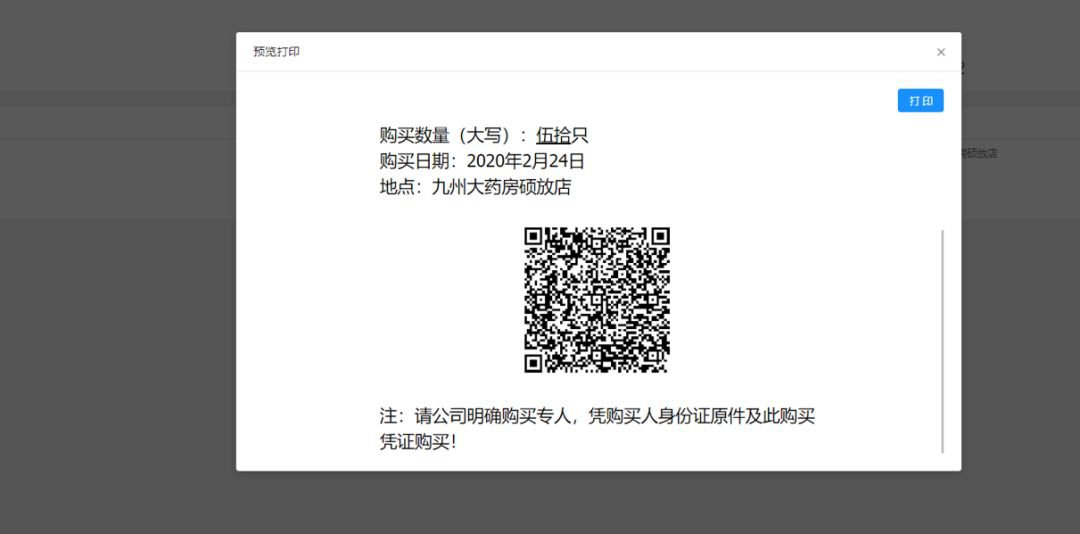Click the dialog's vertical scrollbar
Image resolution: width=1080 pixels, height=534 pixels.
pos(942,340)
